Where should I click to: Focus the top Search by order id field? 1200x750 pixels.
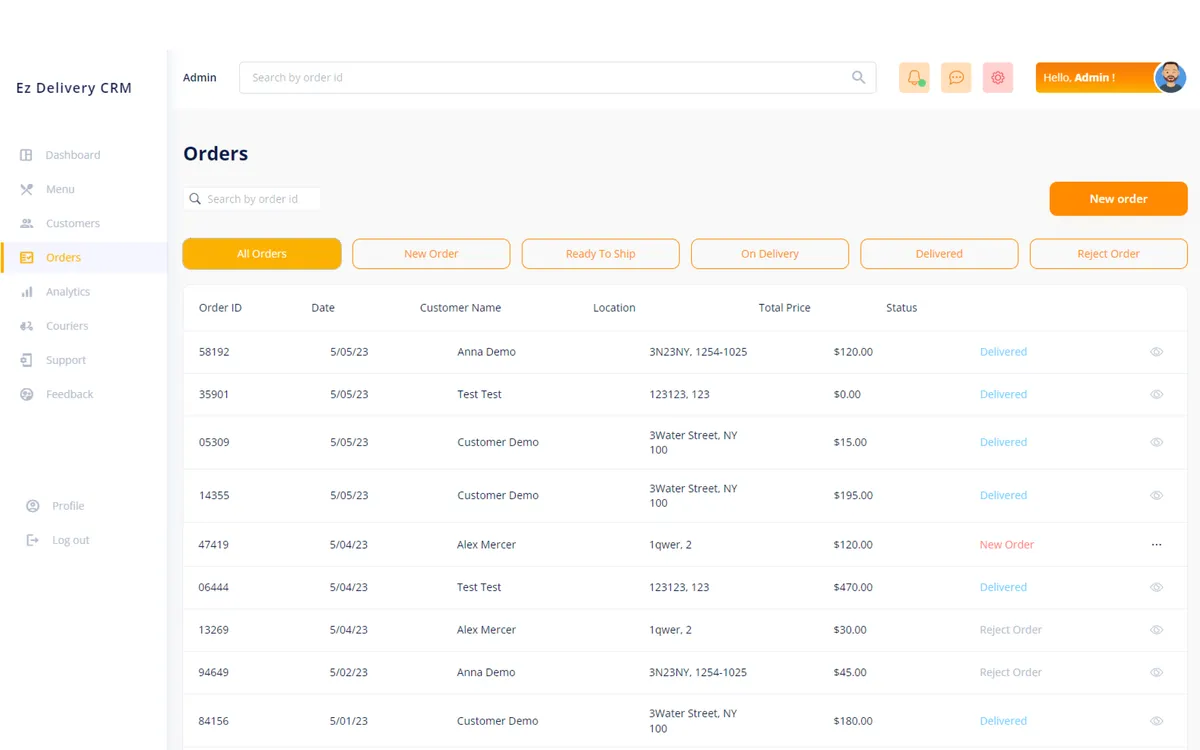point(557,78)
